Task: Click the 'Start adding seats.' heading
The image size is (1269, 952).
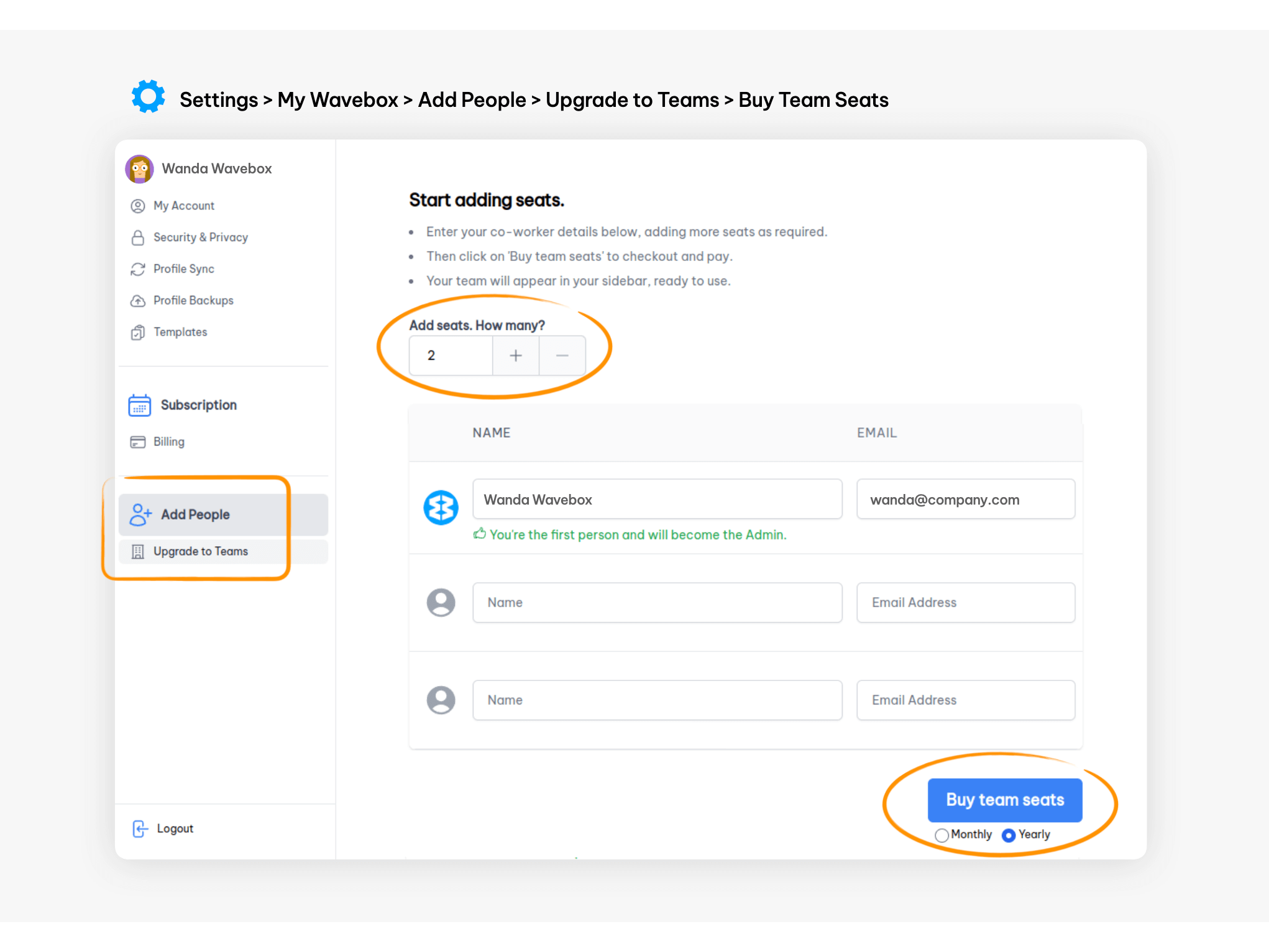Action: point(487,200)
